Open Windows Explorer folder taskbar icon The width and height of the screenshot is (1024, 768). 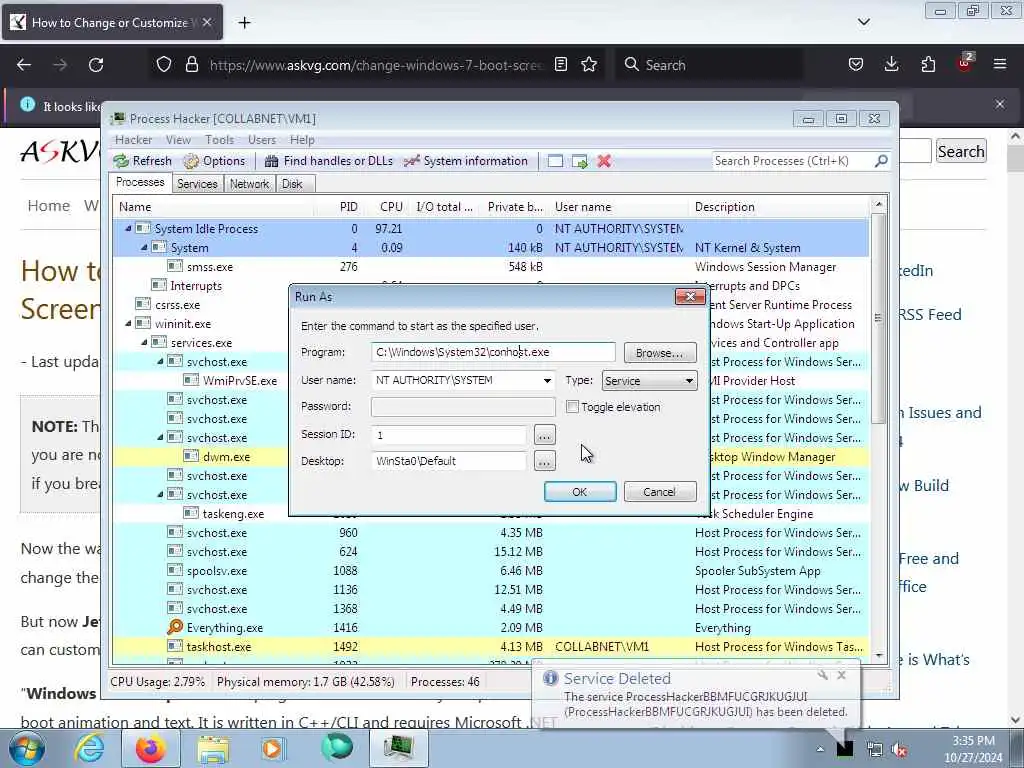click(x=213, y=748)
